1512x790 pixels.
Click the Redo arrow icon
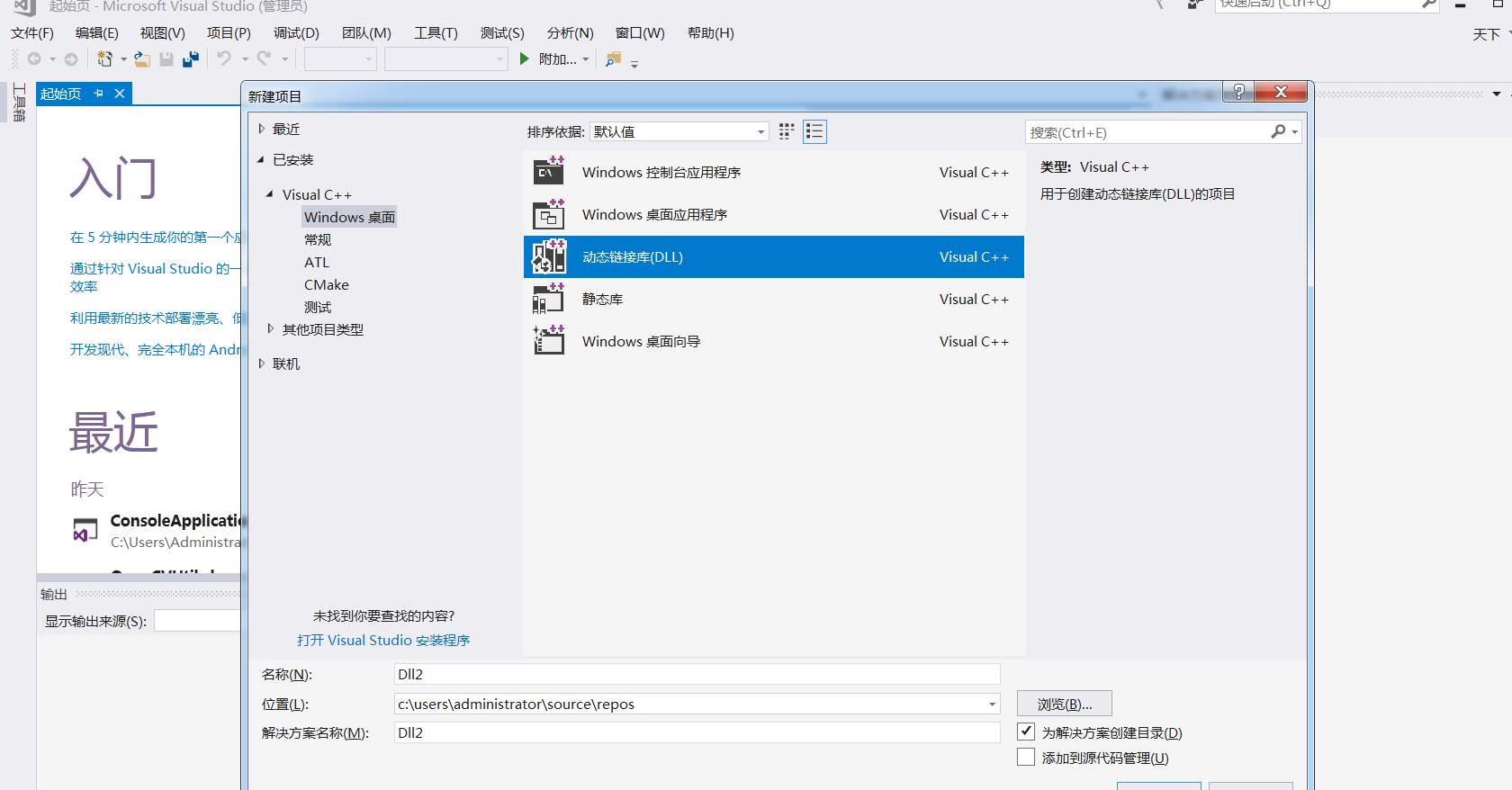264,59
